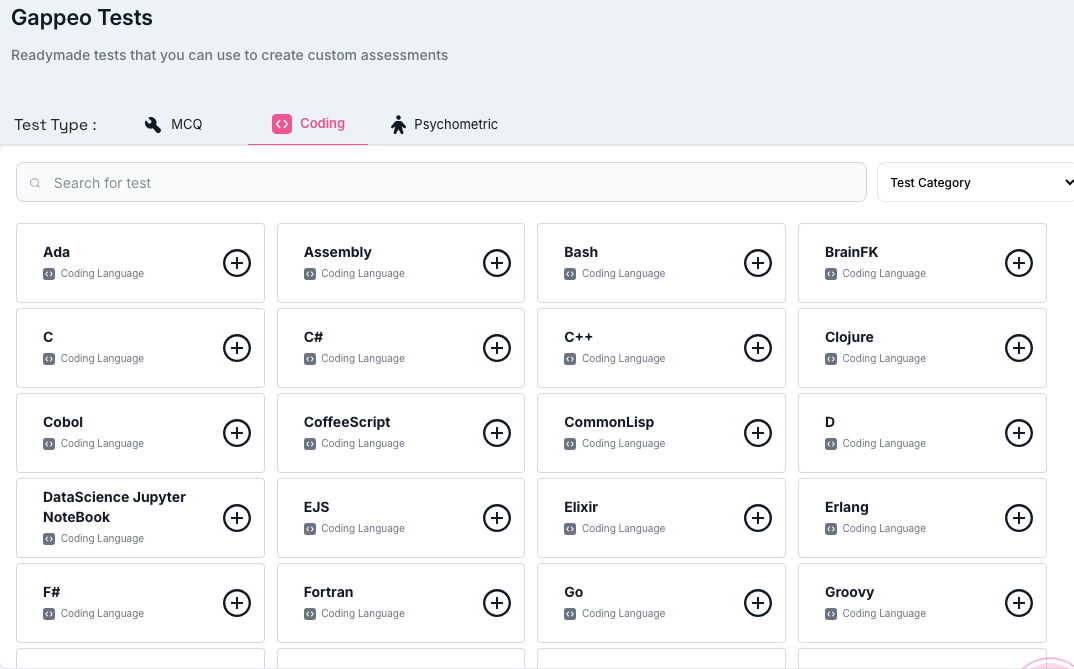Click the Test Type label
Image resolution: width=1074 pixels, height=669 pixels.
pos(55,125)
